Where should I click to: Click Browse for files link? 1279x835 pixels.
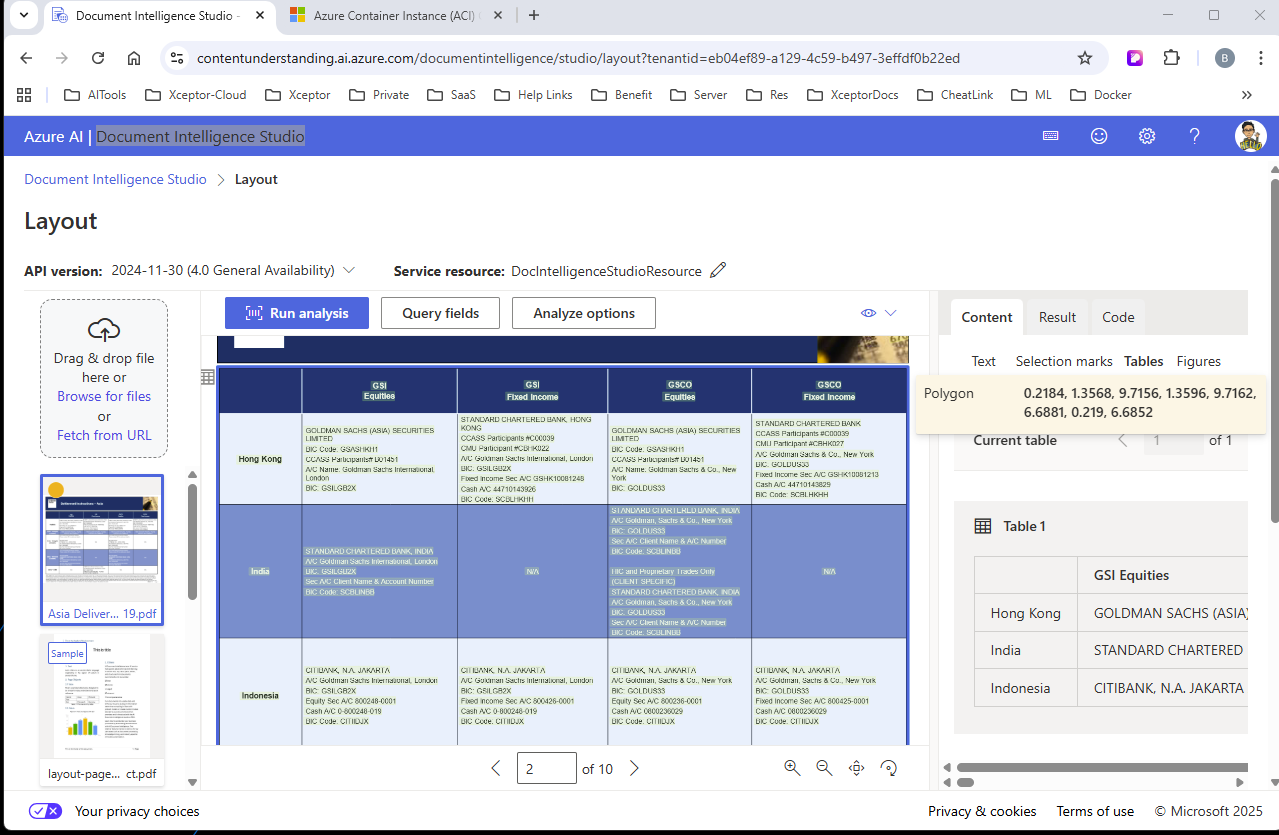pyautogui.click(x=104, y=396)
